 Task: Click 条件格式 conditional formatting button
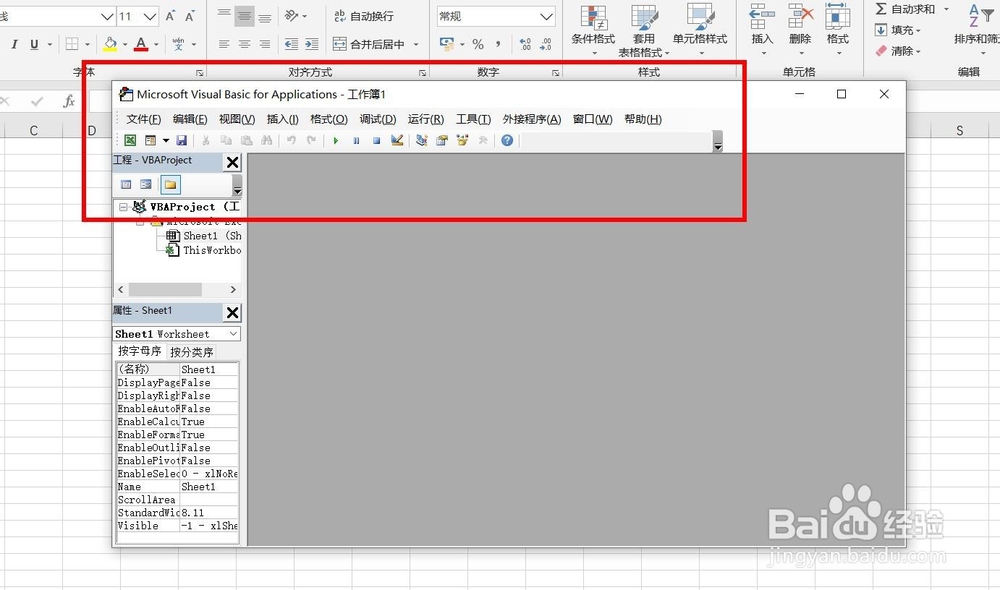coord(593,30)
